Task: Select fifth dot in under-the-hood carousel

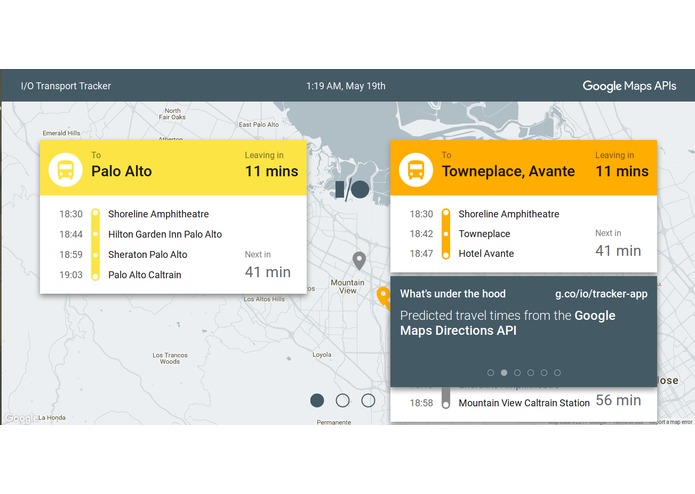Action: tap(544, 373)
